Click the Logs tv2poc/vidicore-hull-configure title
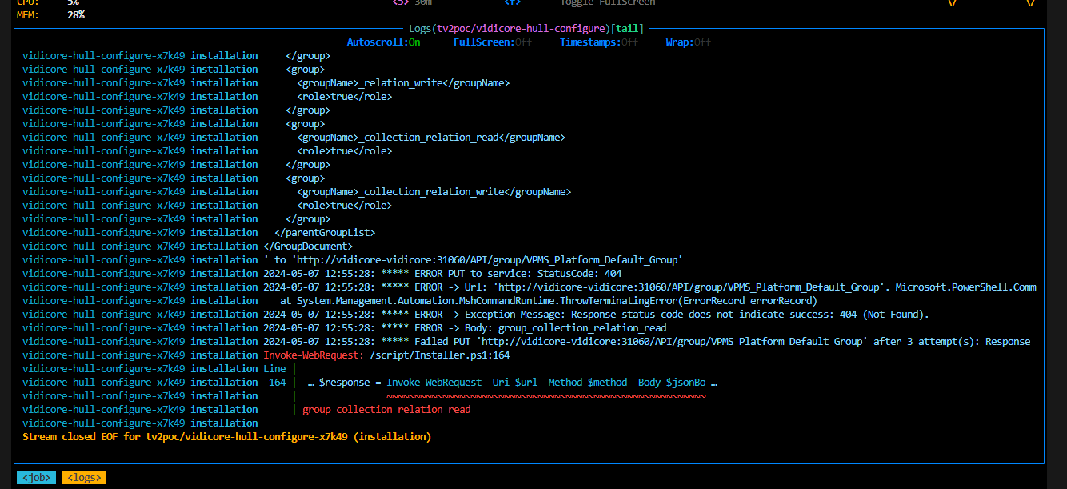 526,29
